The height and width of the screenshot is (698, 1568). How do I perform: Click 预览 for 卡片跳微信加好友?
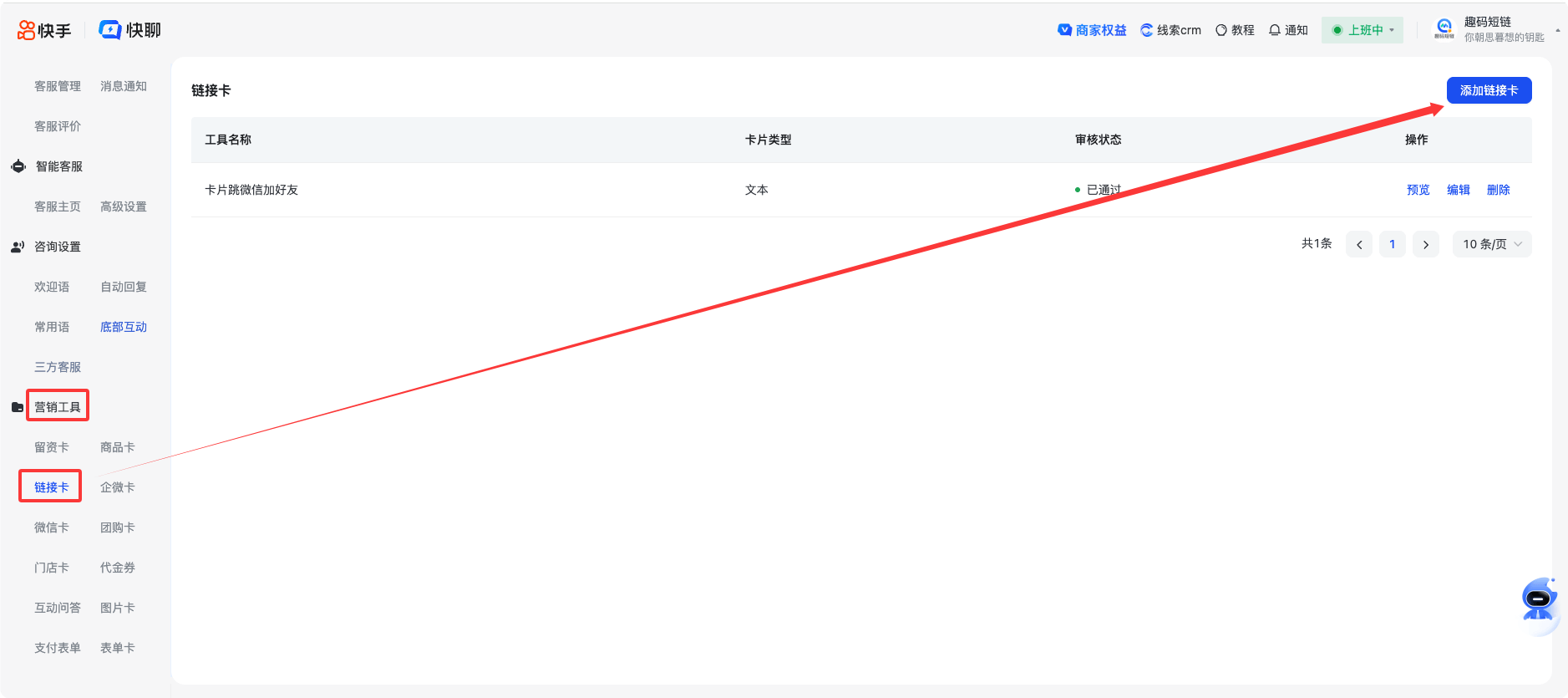tap(1418, 190)
